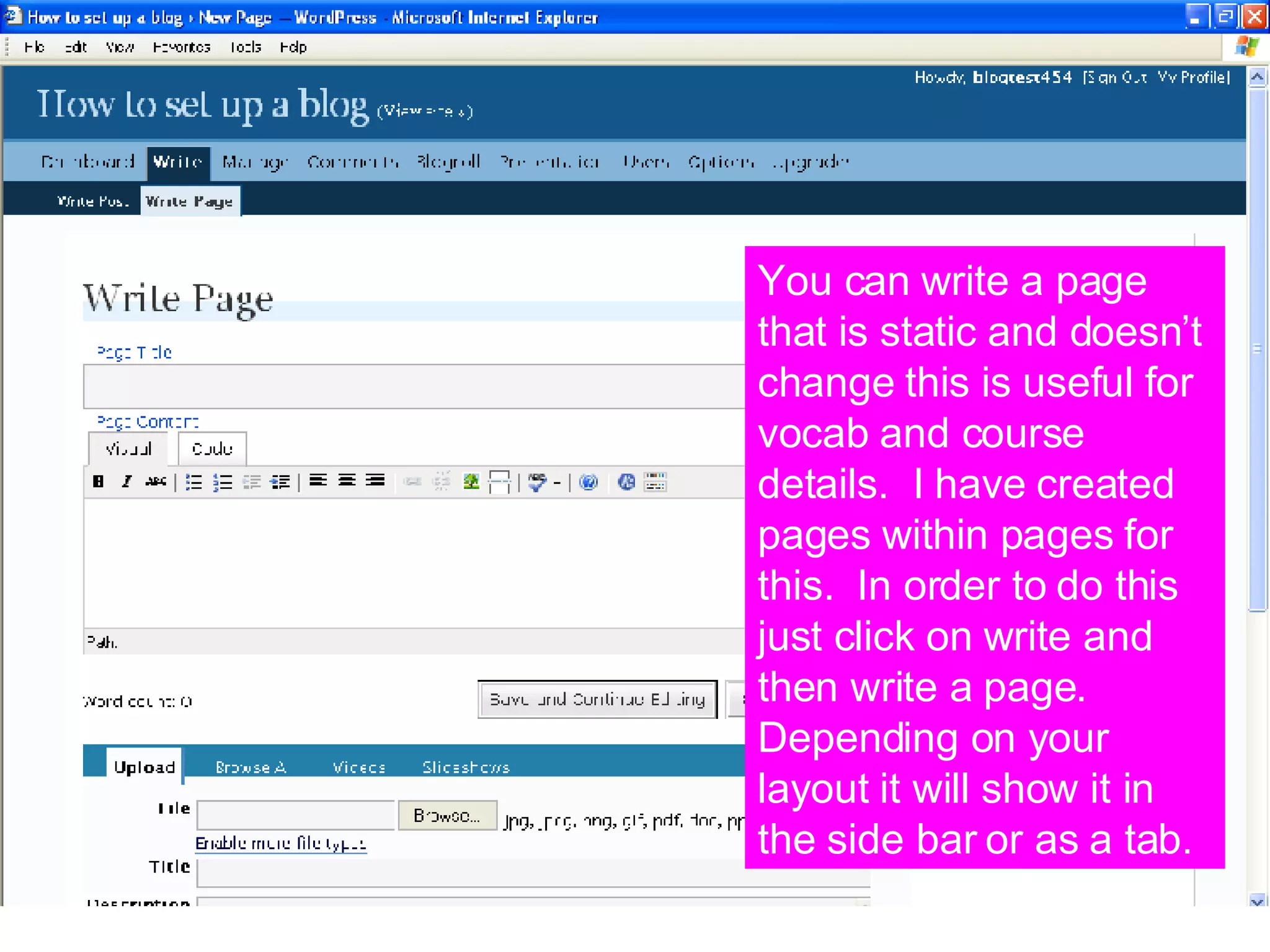Go to the Dashboard tab
Screen dimensions: 1270x952
(87, 162)
